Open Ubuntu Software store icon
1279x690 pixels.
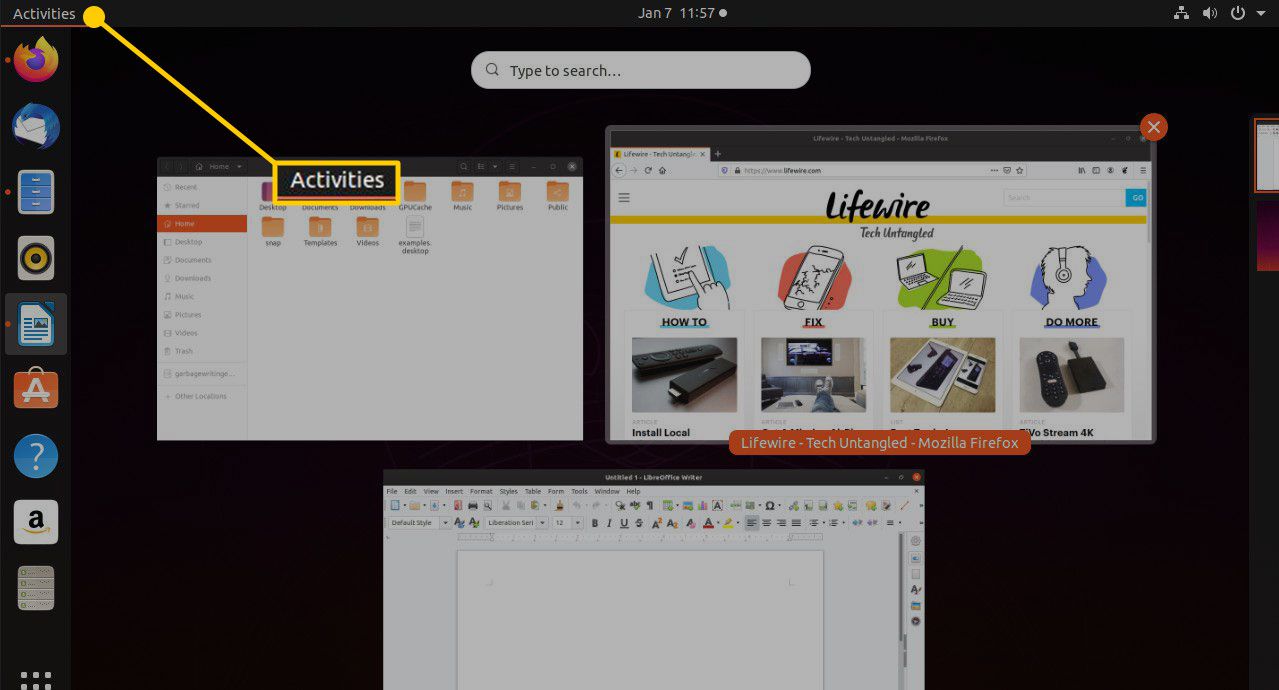(x=36, y=390)
